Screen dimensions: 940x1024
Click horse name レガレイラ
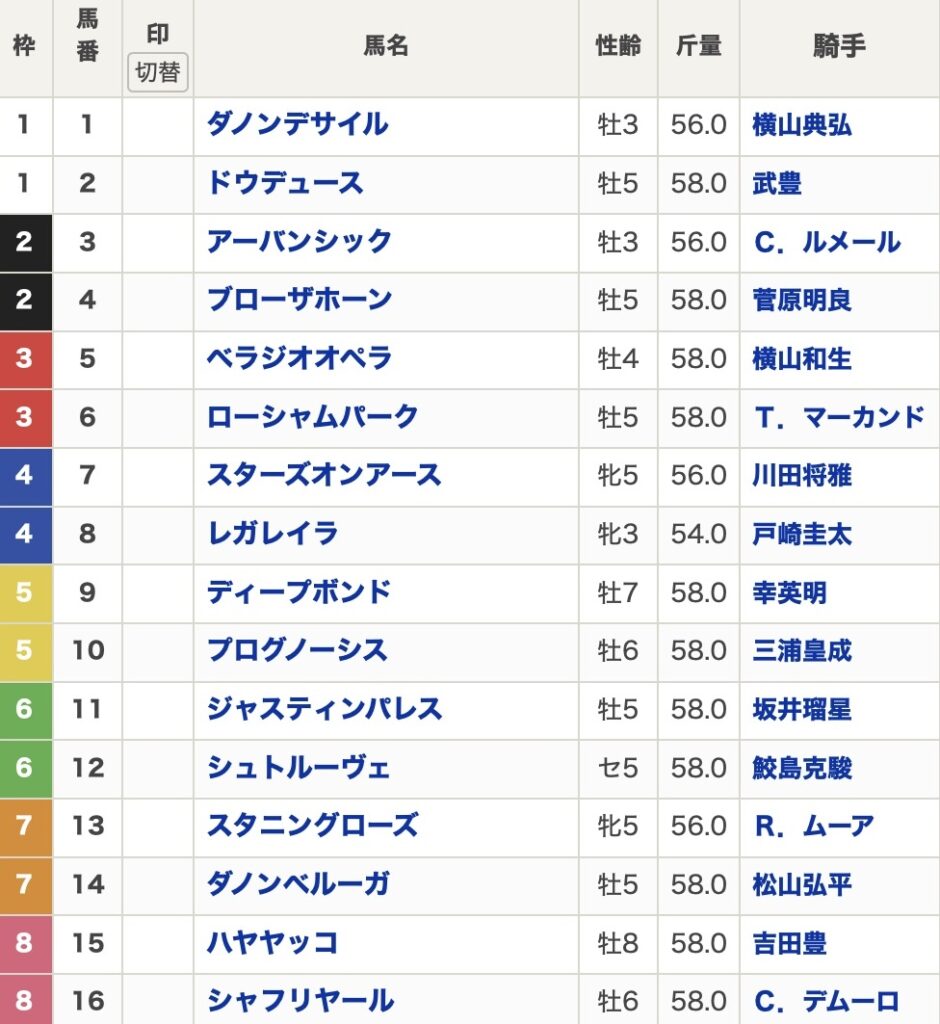pyautogui.click(x=272, y=533)
